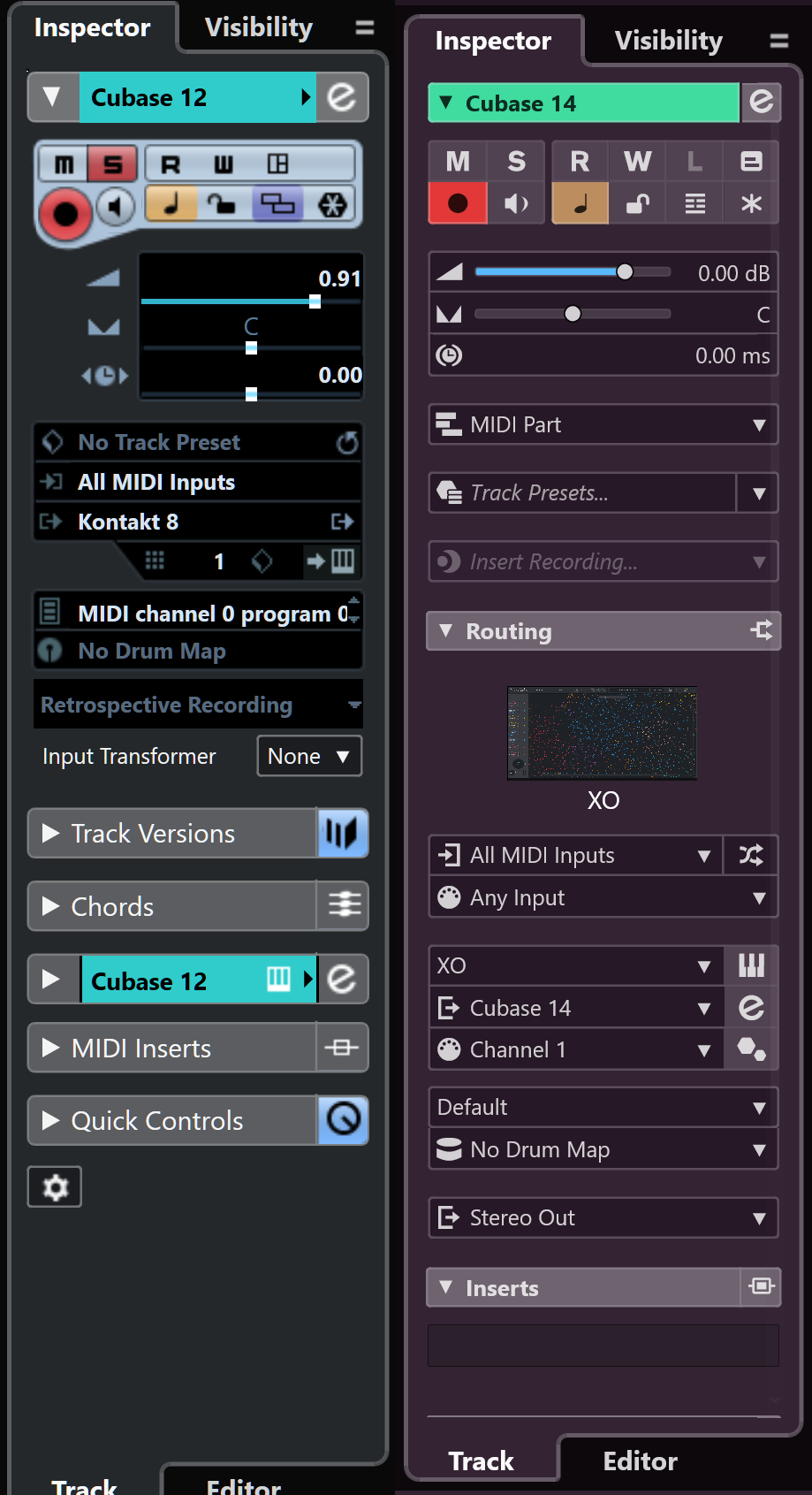Click the shuffle icon beside All MIDI Inputs

(751, 855)
